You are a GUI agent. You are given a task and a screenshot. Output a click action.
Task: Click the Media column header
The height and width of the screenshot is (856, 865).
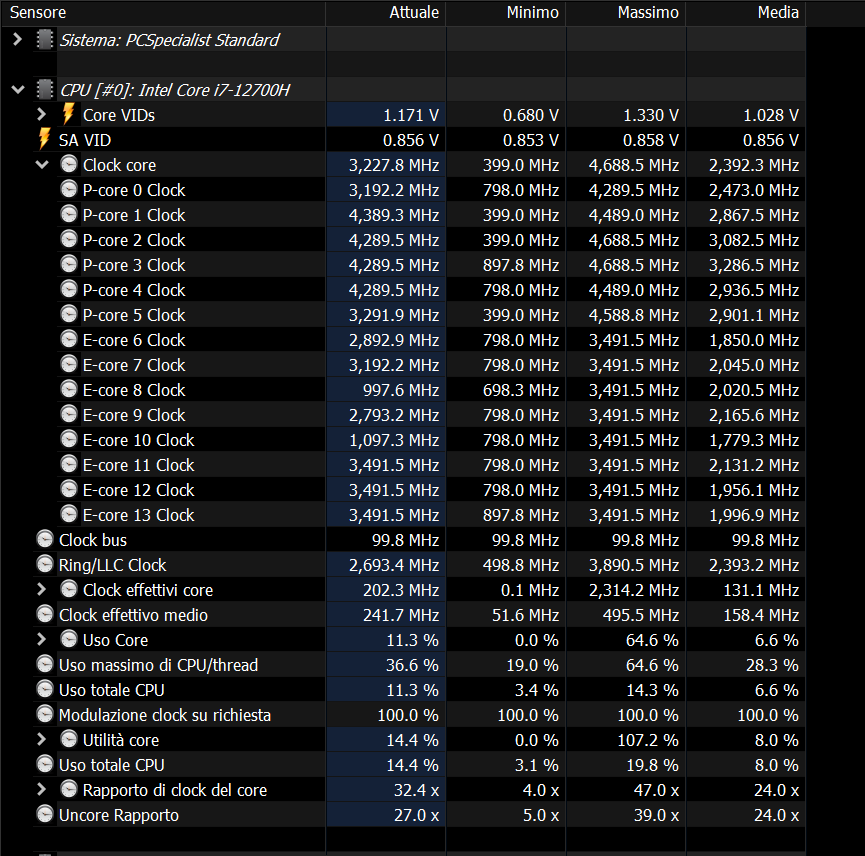pos(746,13)
